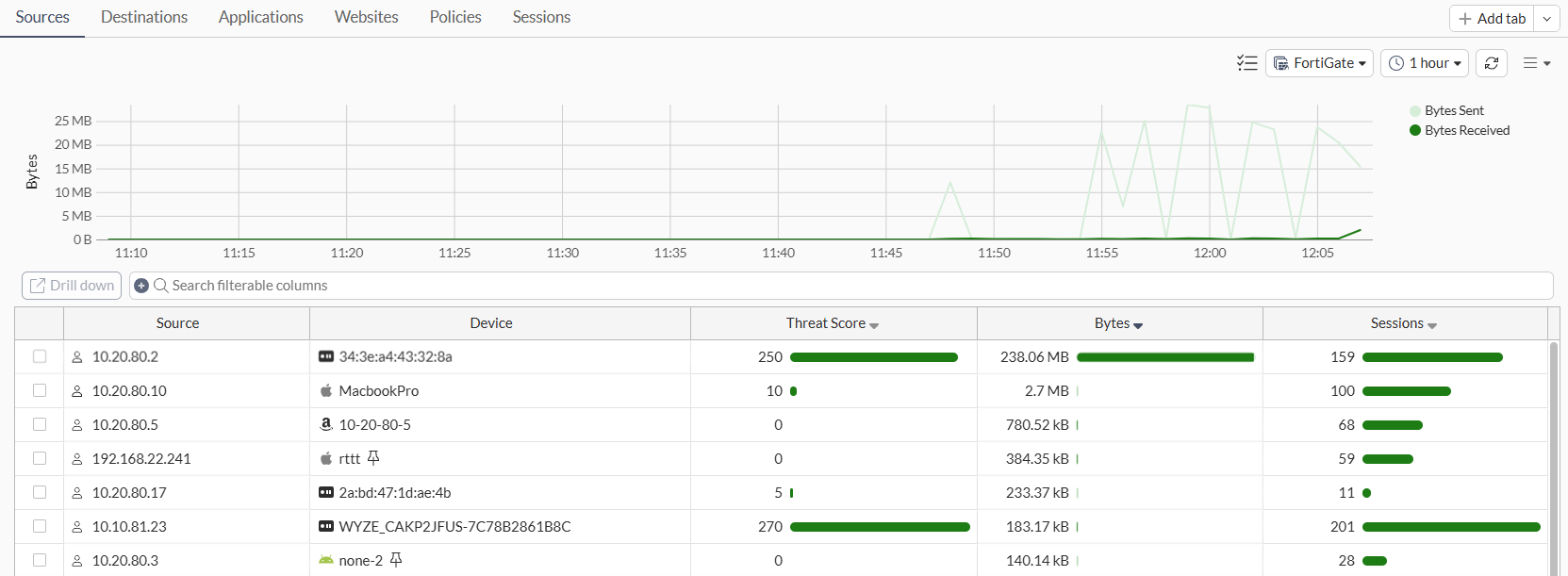Click user icon beside 10.10.81.23

tap(77, 527)
